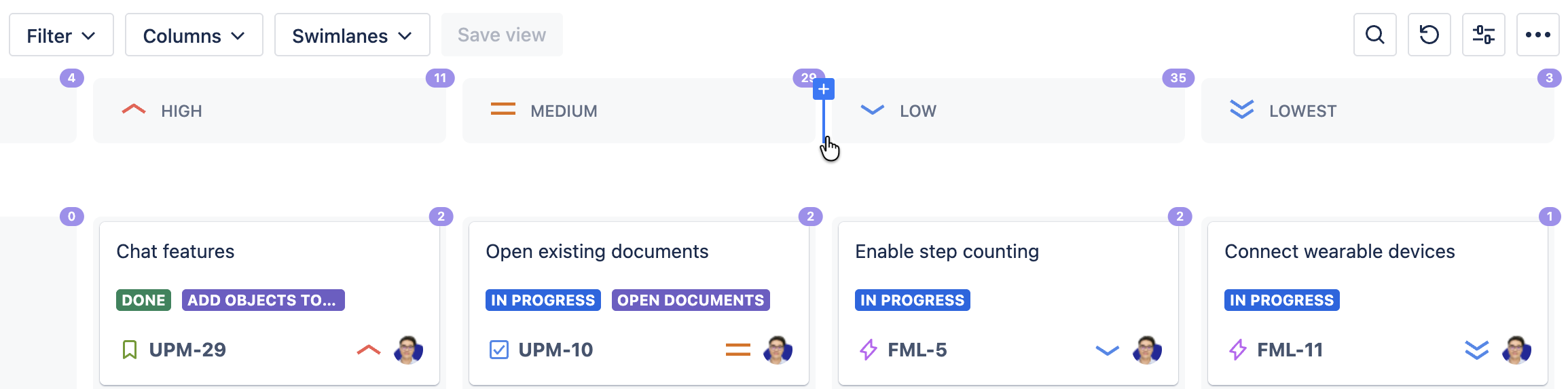Click the lightning epic icon on FML-11
1568x389 pixels.
[1237, 350]
